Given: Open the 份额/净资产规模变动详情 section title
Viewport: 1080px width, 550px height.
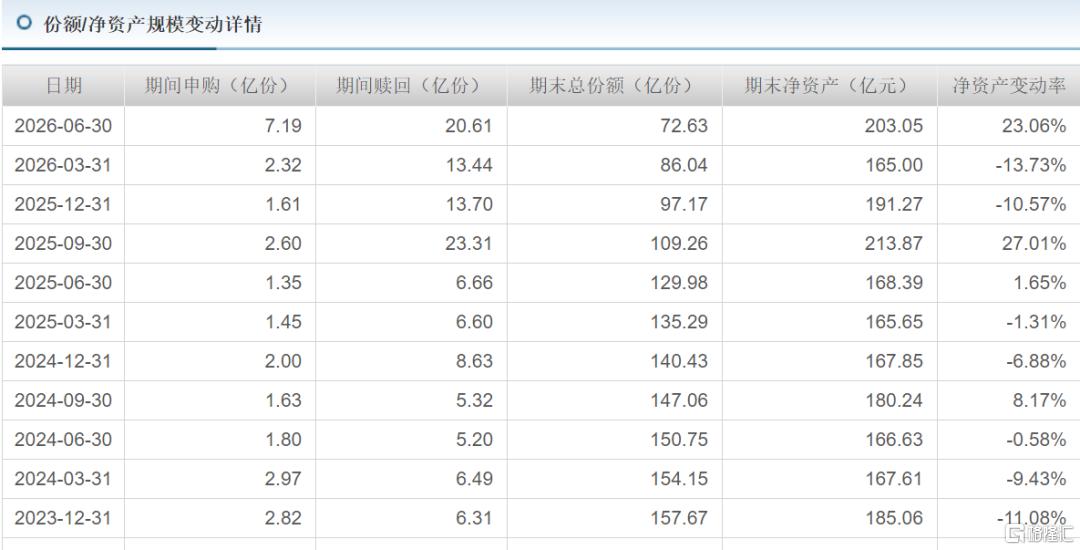Looking at the screenshot, I should point(153,24).
